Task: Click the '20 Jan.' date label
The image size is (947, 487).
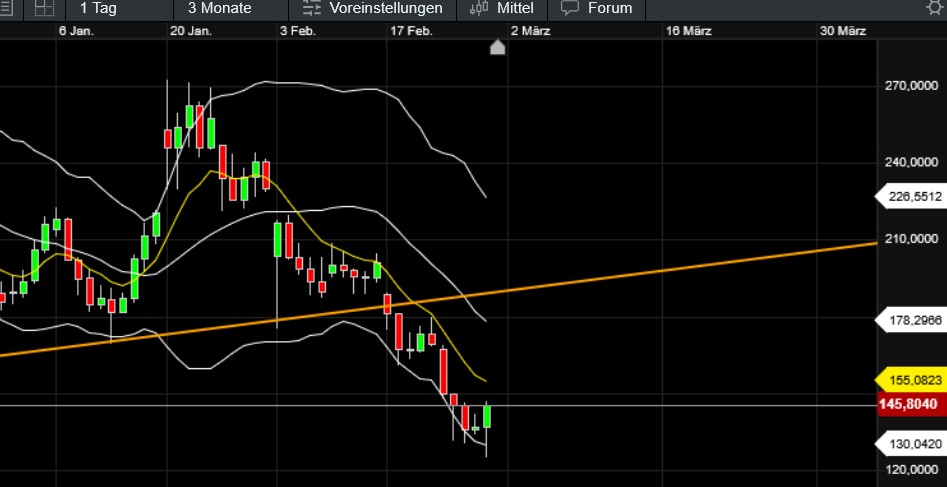Action: (191, 31)
